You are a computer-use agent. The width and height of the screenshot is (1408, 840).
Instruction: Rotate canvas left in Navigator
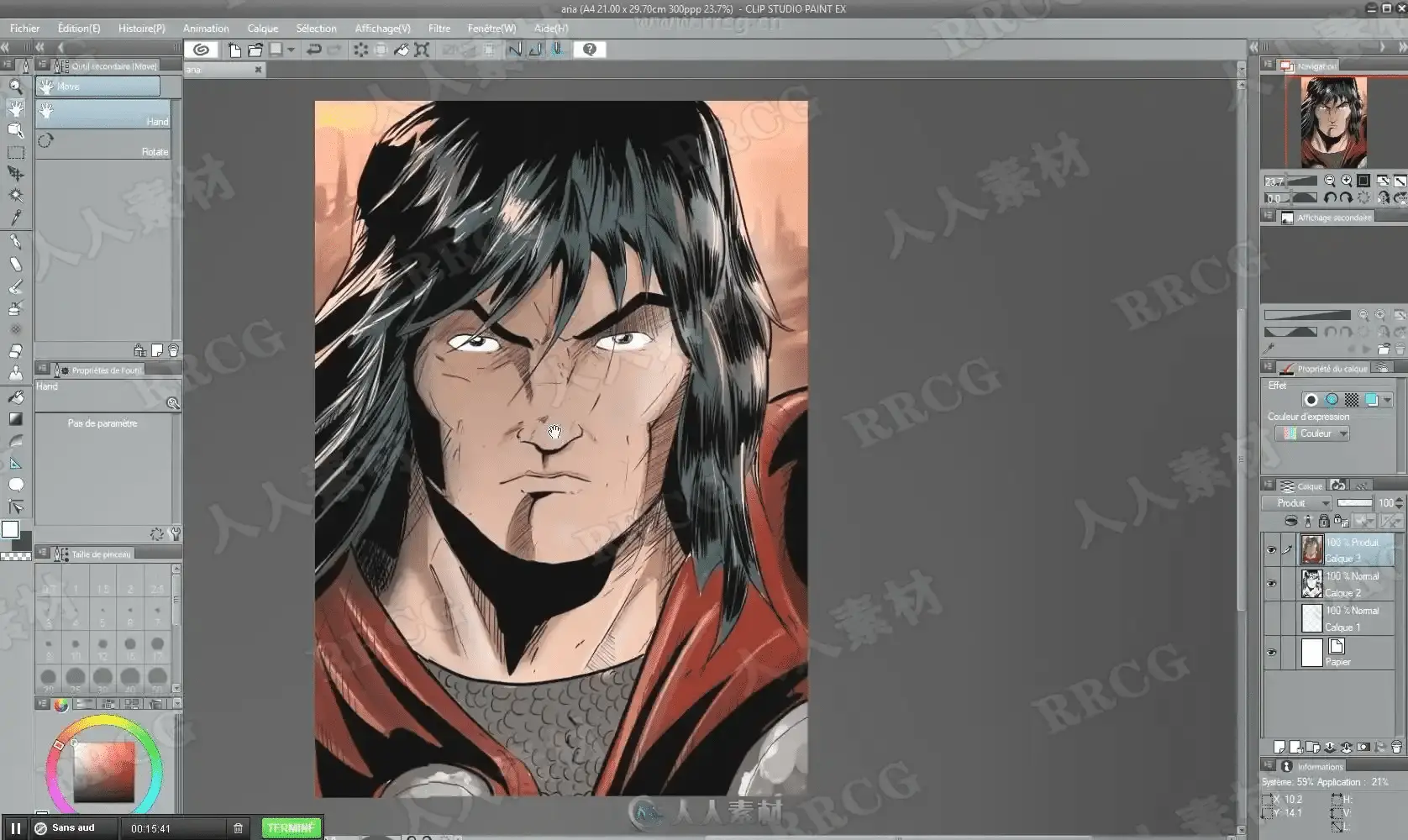click(x=1330, y=197)
